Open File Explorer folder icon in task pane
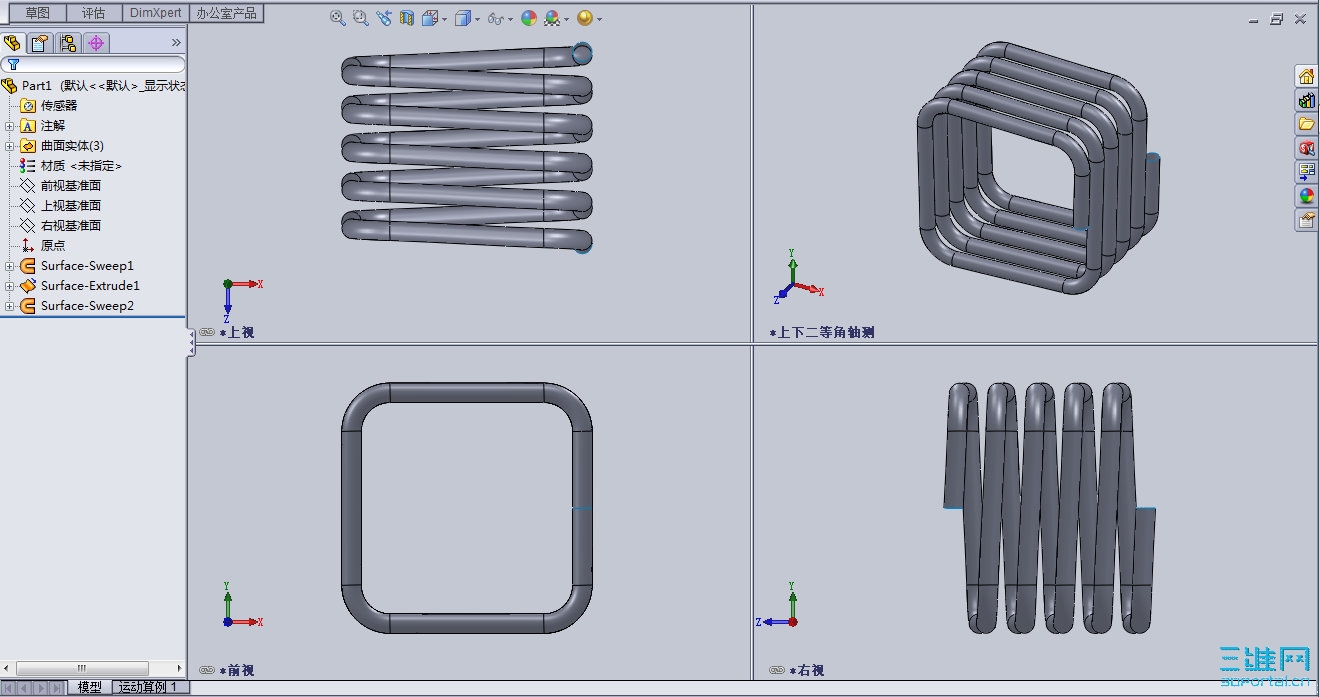Viewport: 1320px width, 697px height. (x=1306, y=124)
